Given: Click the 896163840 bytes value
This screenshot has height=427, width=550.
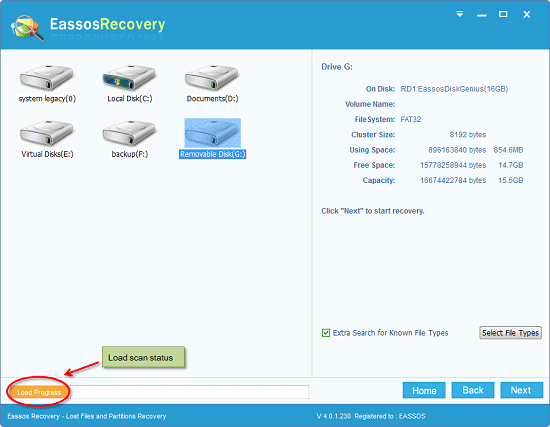Looking at the screenshot, I should coord(457,150).
